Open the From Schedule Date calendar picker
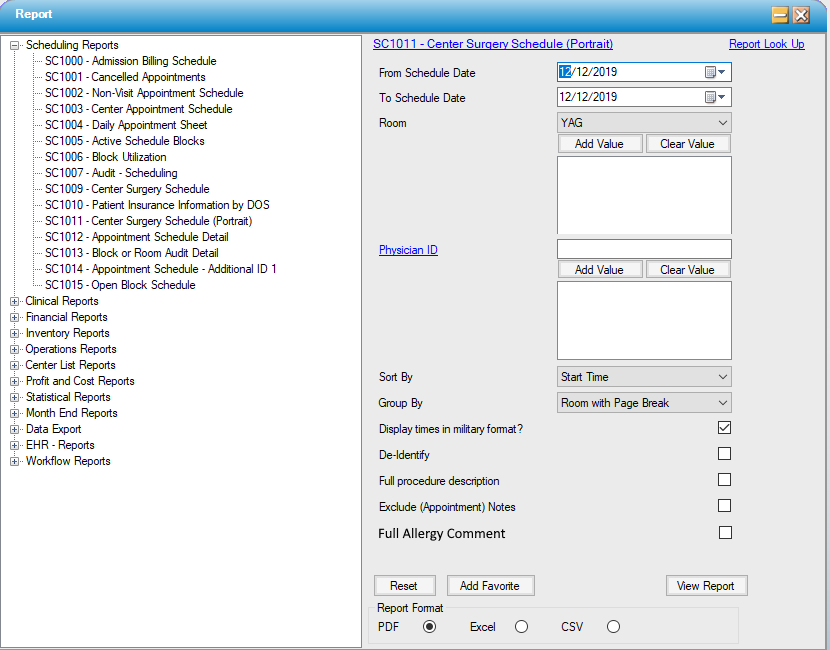 click(715, 72)
